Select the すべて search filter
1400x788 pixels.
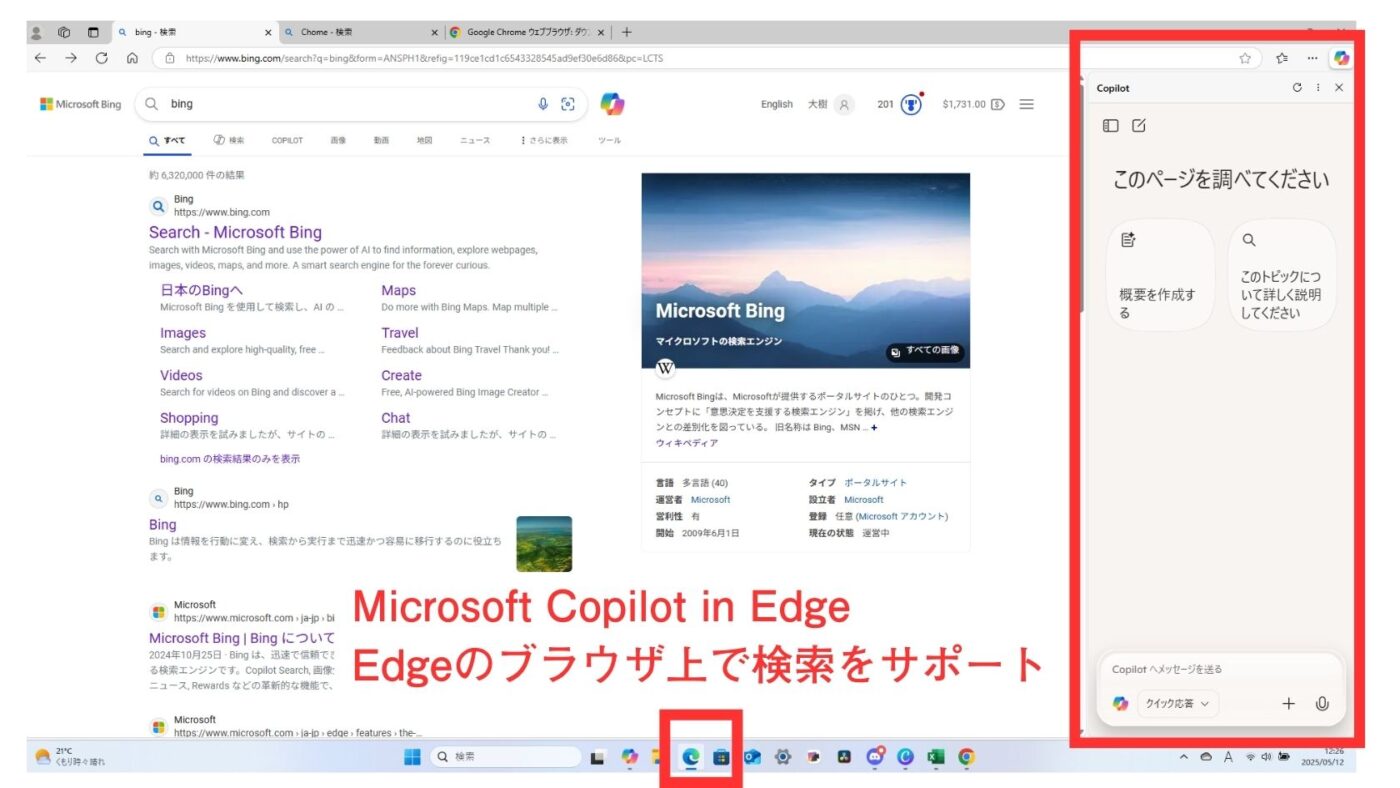point(167,140)
